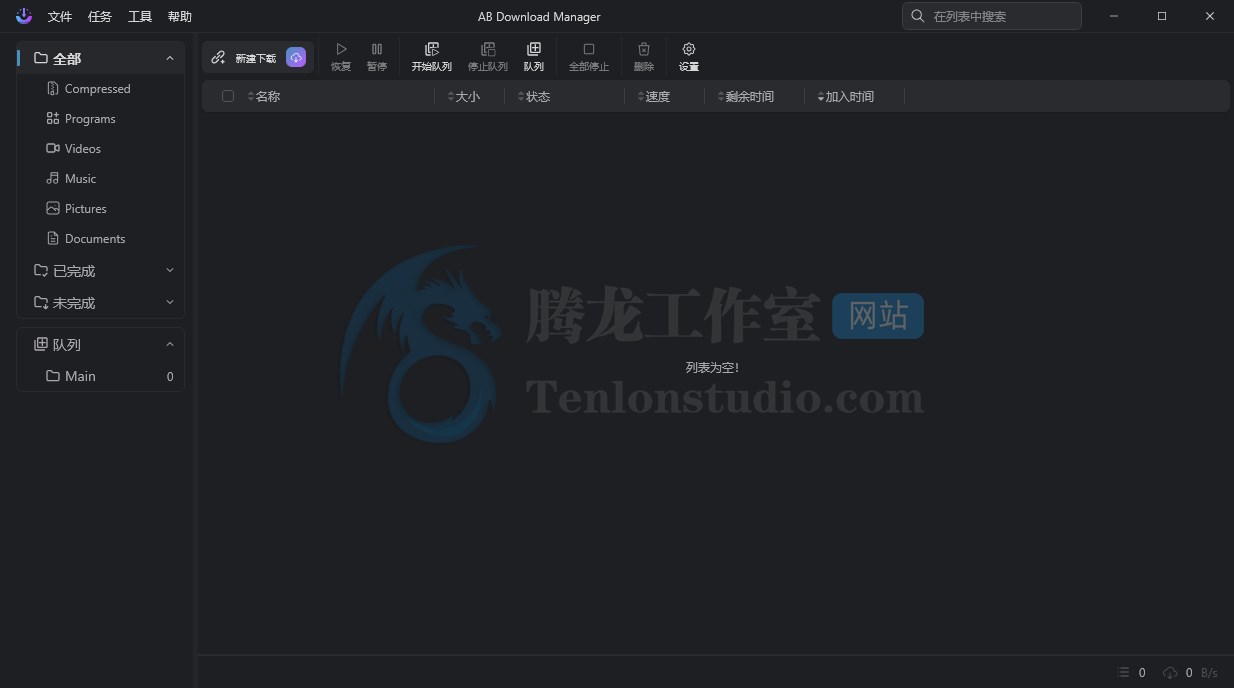1234x688 pixels.
Task: Click the Main queue count 0
Action: pos(170,377)
